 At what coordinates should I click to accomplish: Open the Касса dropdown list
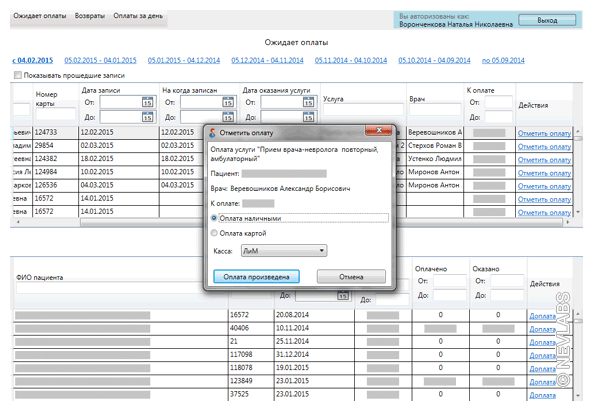coord(284,250)
